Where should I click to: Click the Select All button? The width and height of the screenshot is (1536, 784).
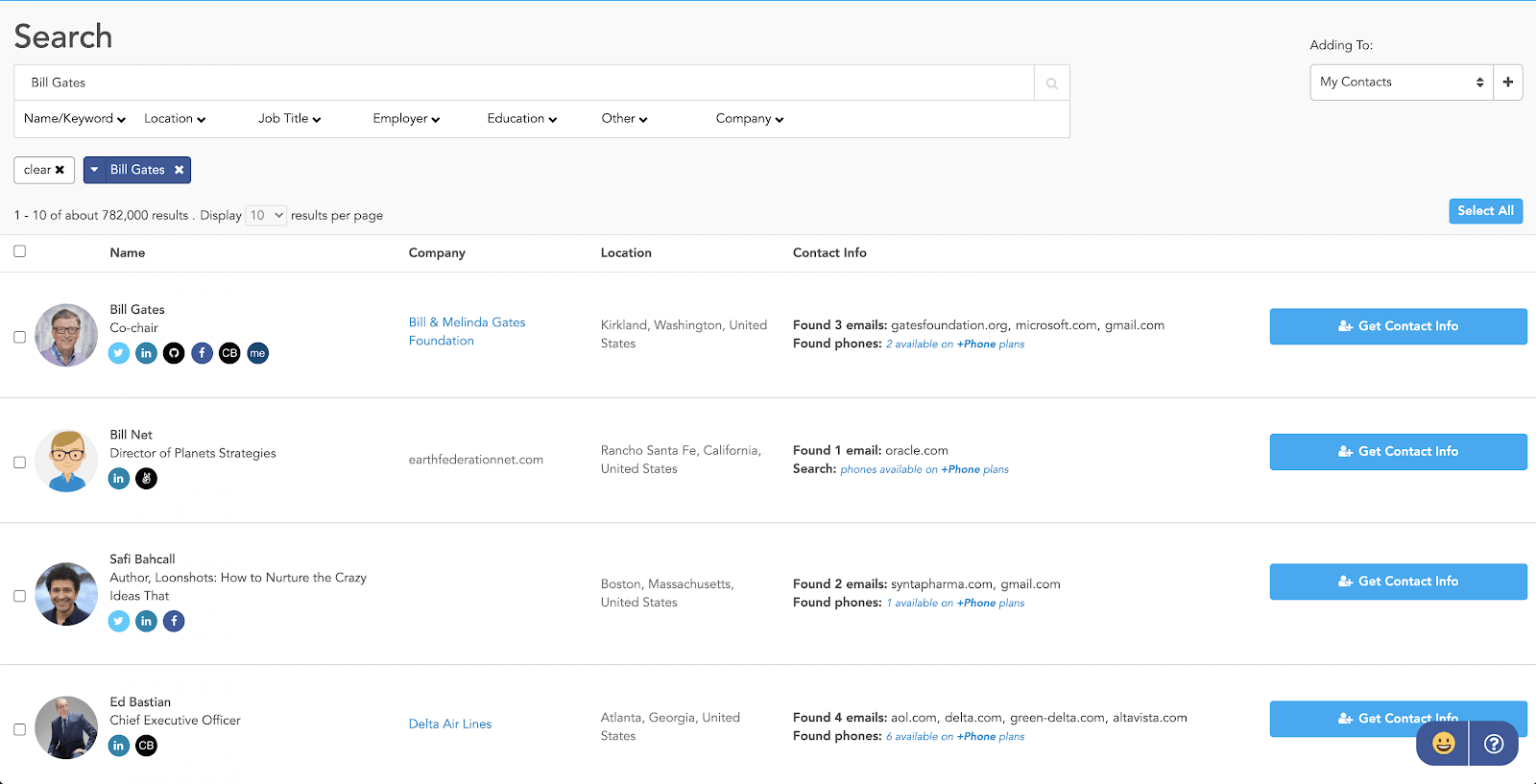(x=1485, y=211)
